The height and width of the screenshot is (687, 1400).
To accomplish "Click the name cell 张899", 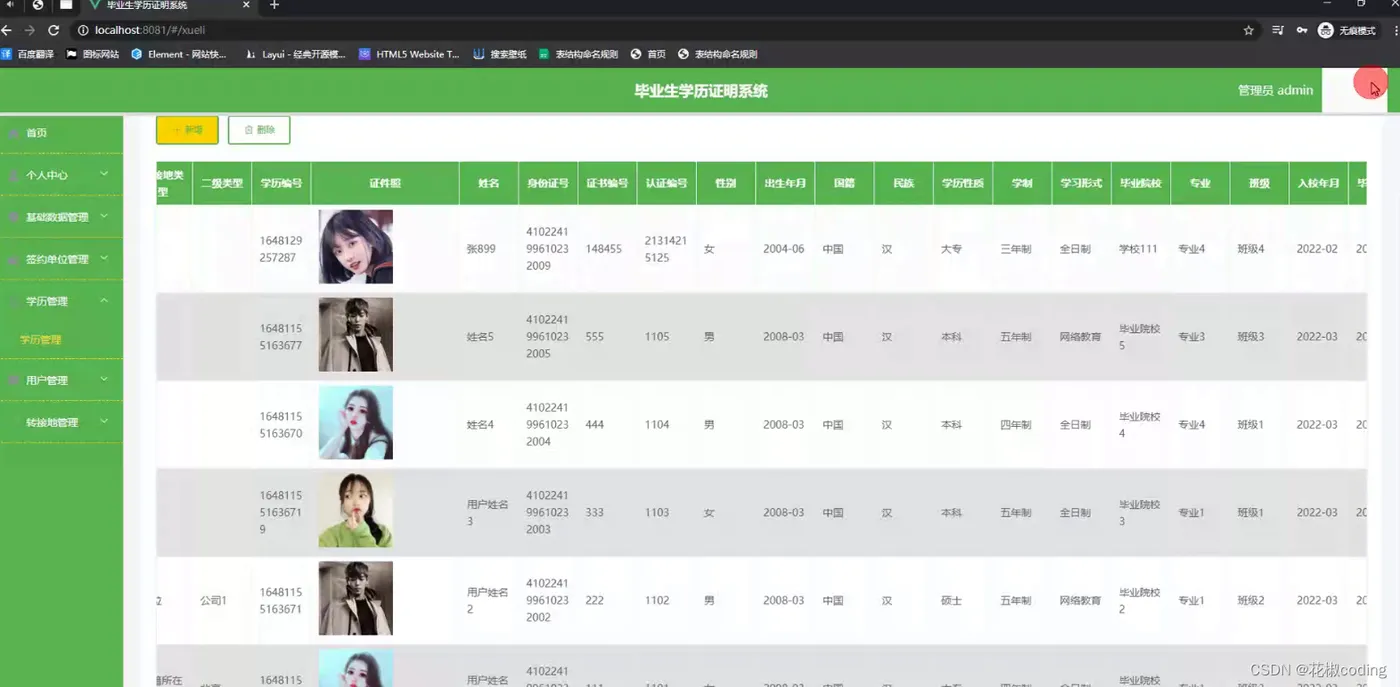I will pyautogui.click(x=481, y=249).
